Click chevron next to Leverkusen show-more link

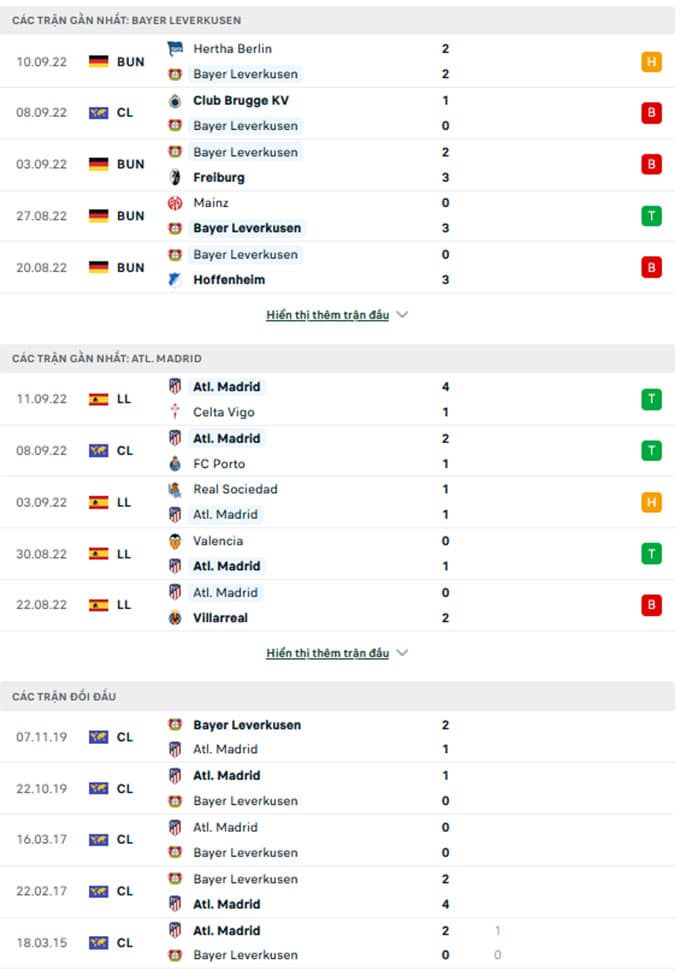tap(402, 314)
